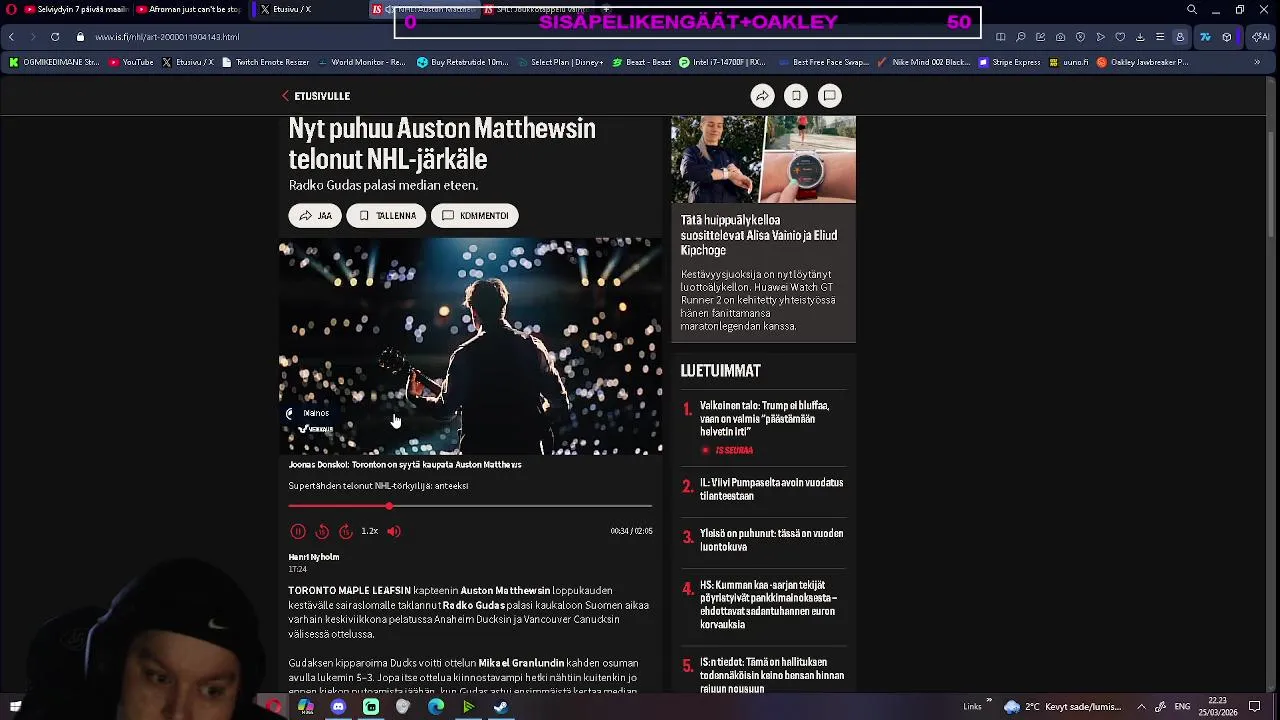
Task: Open Valkoinen talo Trump most-read article
Action: (x=765, y=419)
